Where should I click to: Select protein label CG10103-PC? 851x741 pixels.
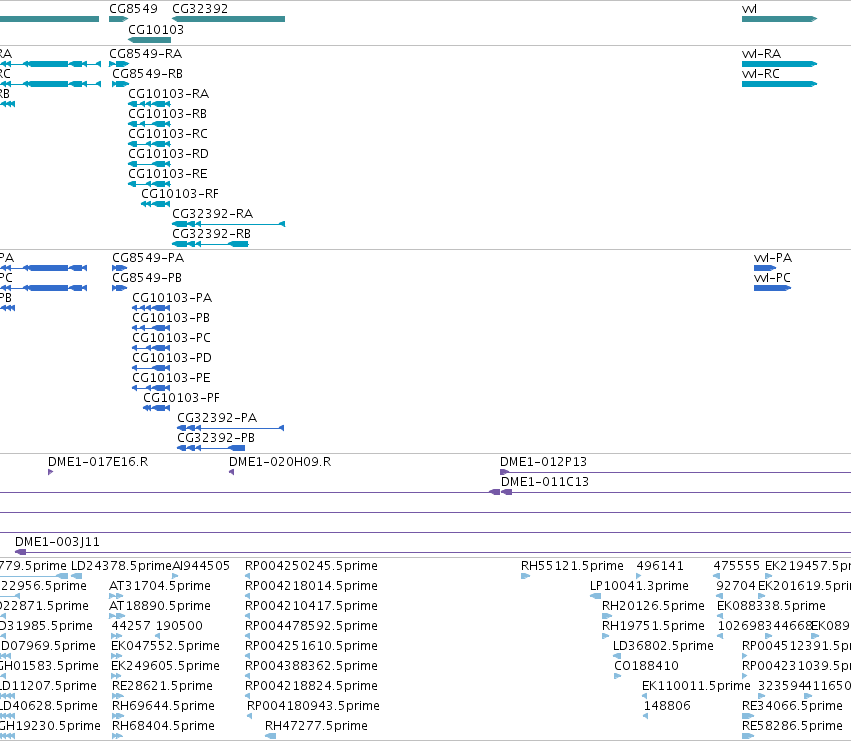click(x=172, y=338)
